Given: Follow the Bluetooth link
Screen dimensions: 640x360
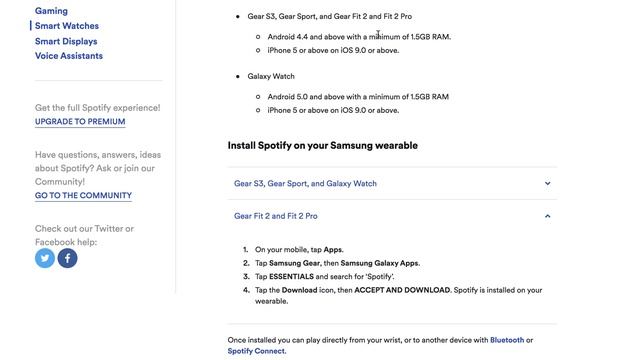Looking at the screenshot, I should coord(507,340).
